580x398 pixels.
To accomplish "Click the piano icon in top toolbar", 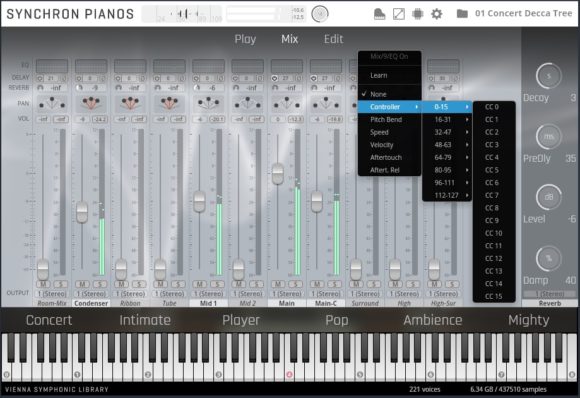I will pos(380,14).
